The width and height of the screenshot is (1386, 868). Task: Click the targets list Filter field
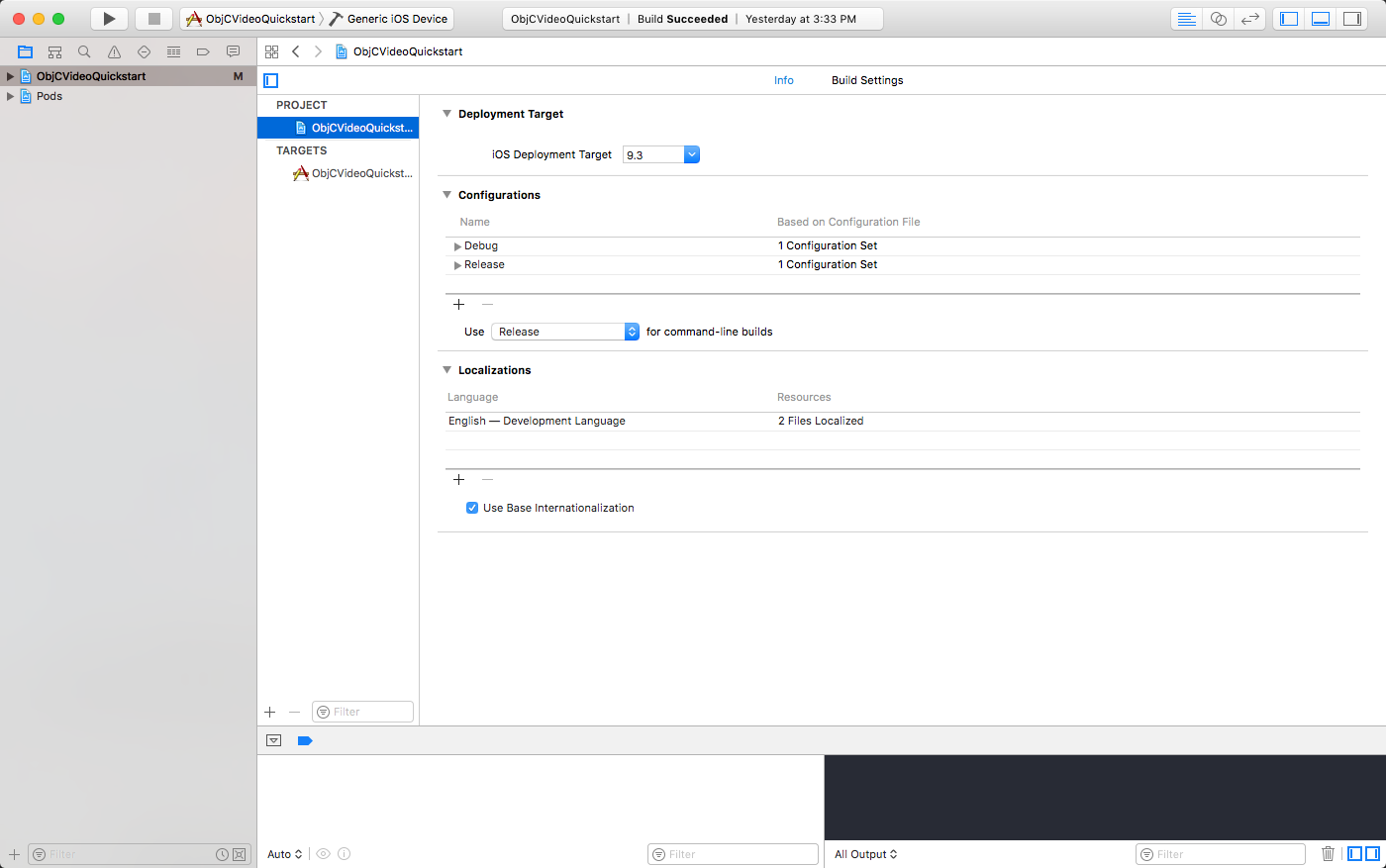(362, 712)
